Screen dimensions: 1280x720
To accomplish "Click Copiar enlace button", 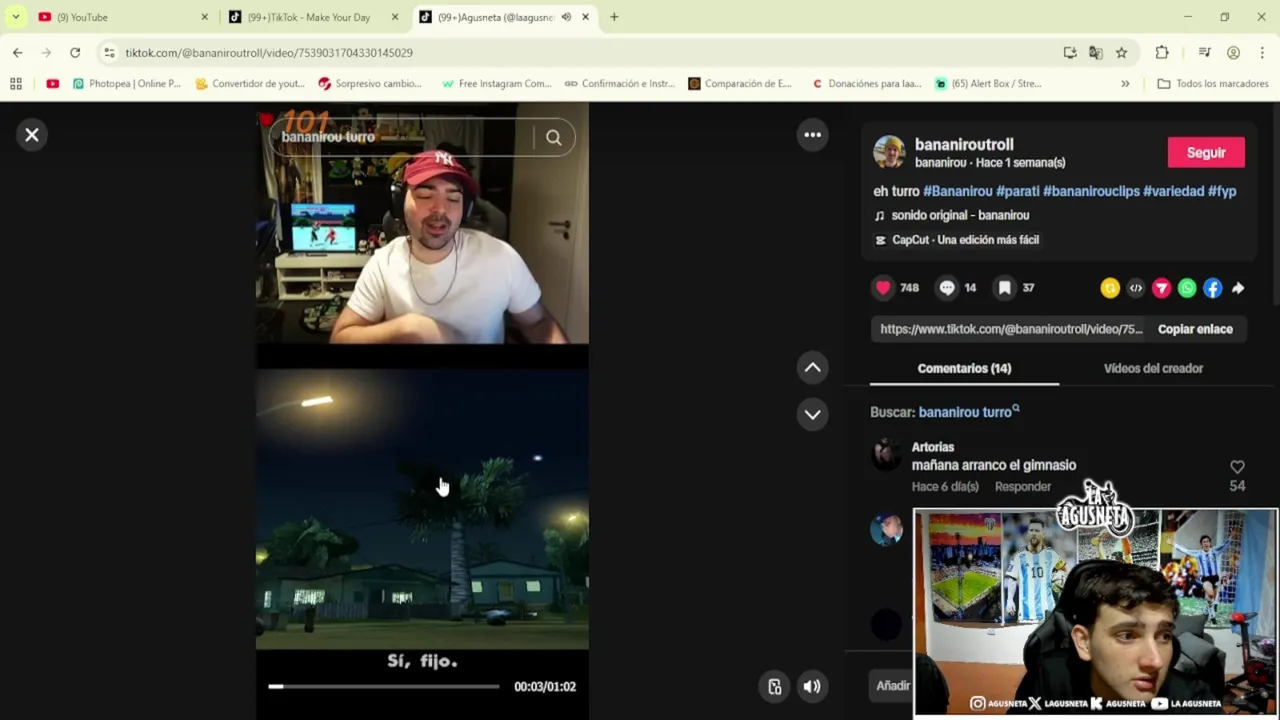I will (1195, 329).
